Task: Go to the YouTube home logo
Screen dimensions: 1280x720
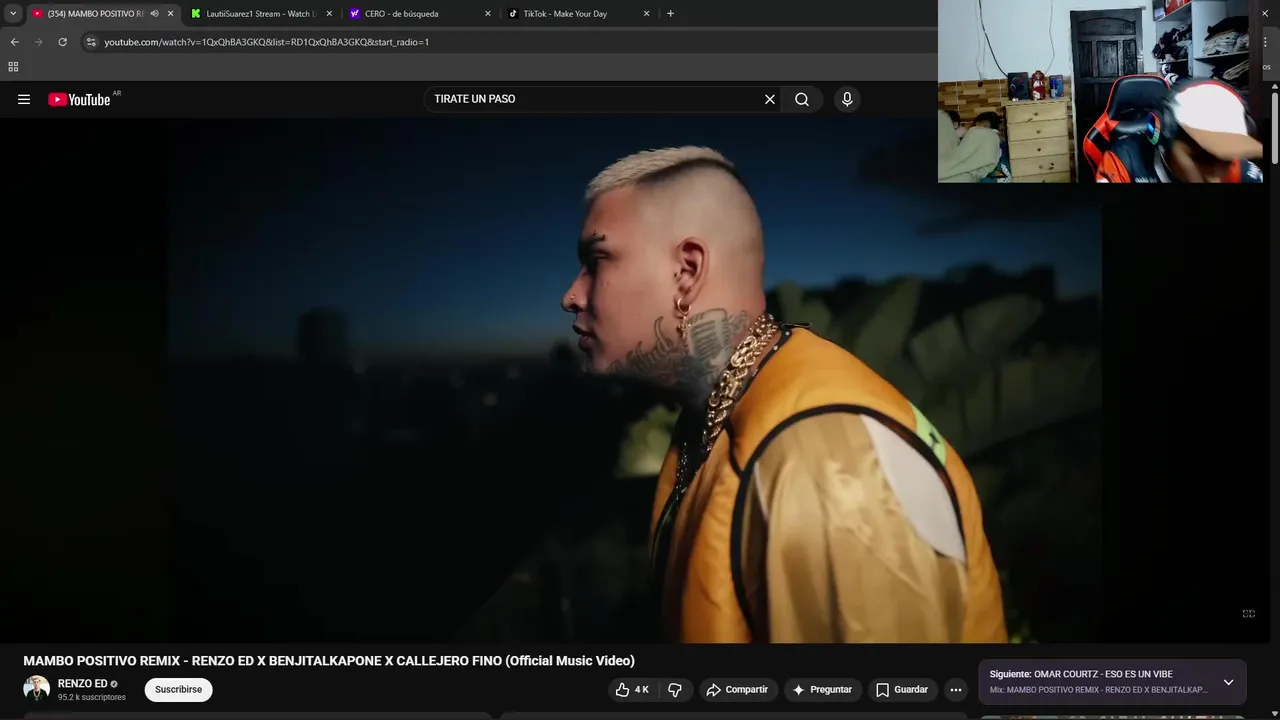Action: (79, 99)
